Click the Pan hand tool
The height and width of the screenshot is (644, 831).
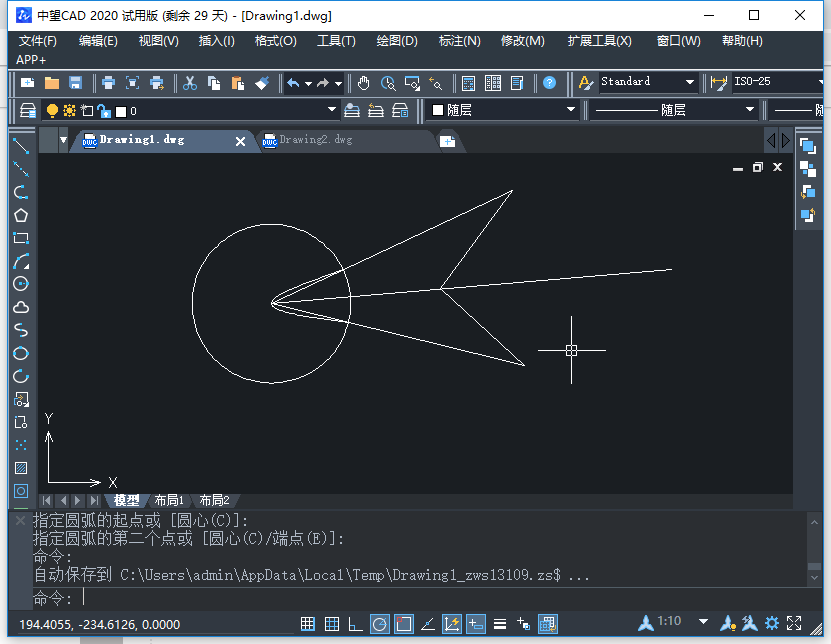click(364, 83)
